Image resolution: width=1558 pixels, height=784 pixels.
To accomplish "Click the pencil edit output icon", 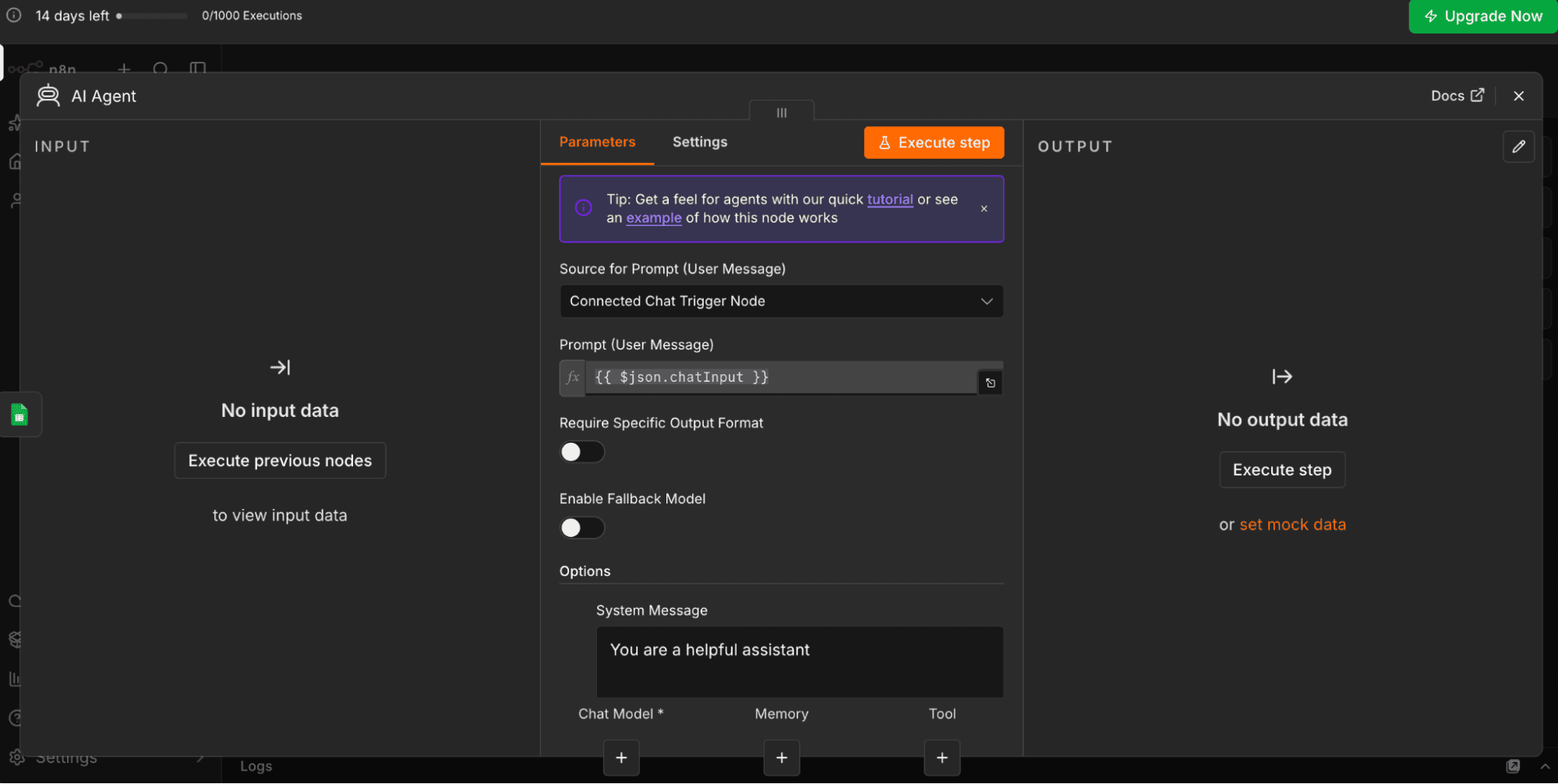I will [x=1518, y=147].
